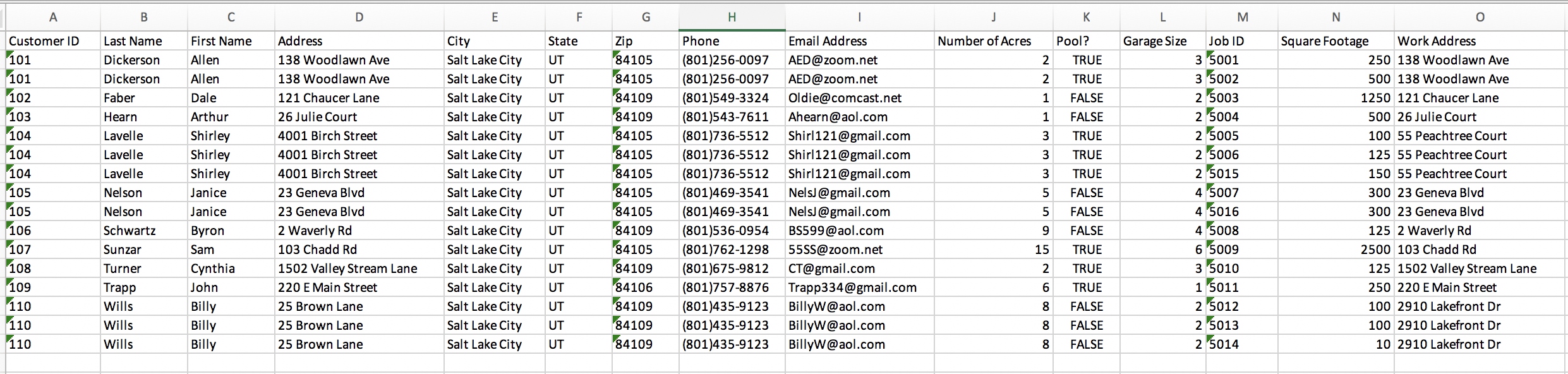Select email cell 'BS599@aol.com'
Image resolution: width=1568 pixels, height=374 pixels.
click(860, 231)
